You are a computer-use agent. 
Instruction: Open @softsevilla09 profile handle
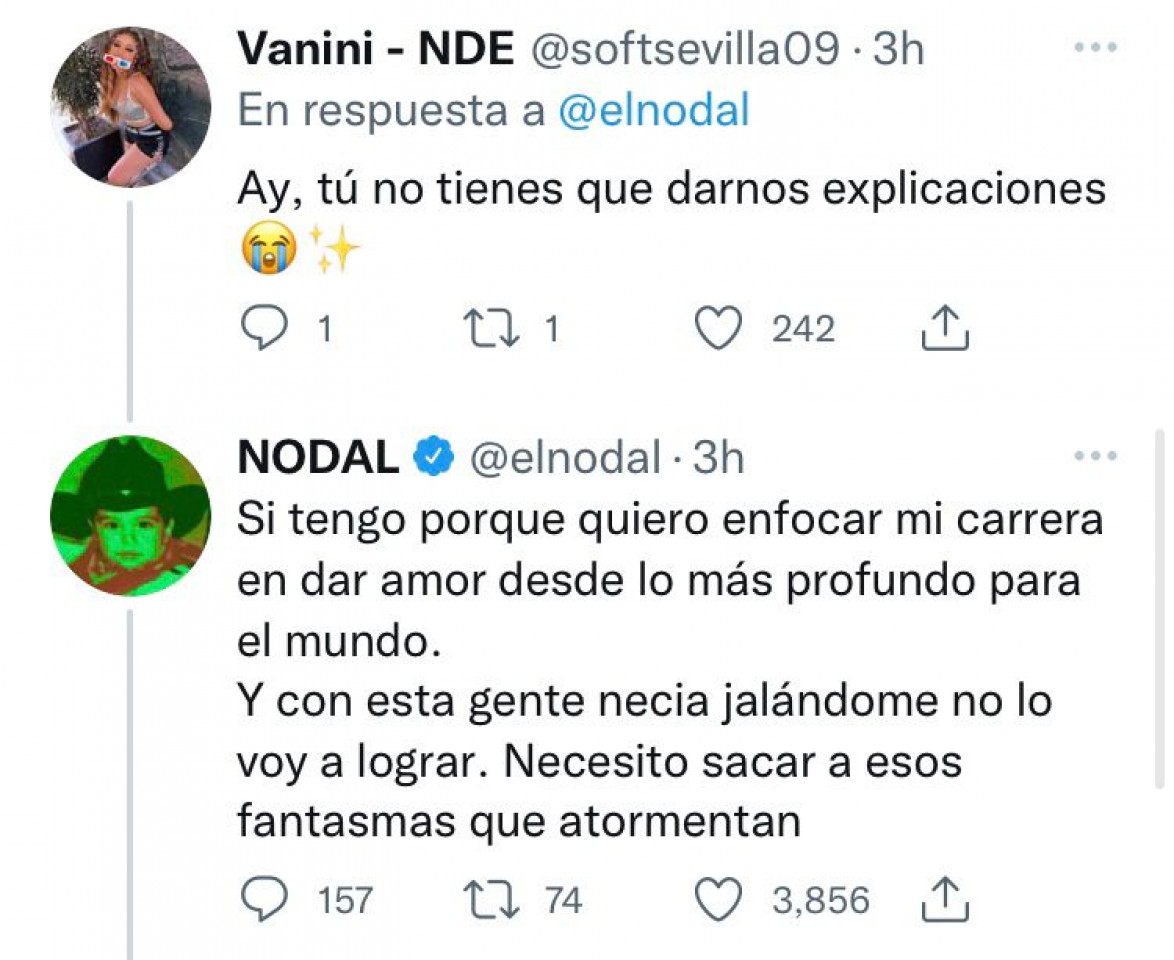tap(676, 50)
